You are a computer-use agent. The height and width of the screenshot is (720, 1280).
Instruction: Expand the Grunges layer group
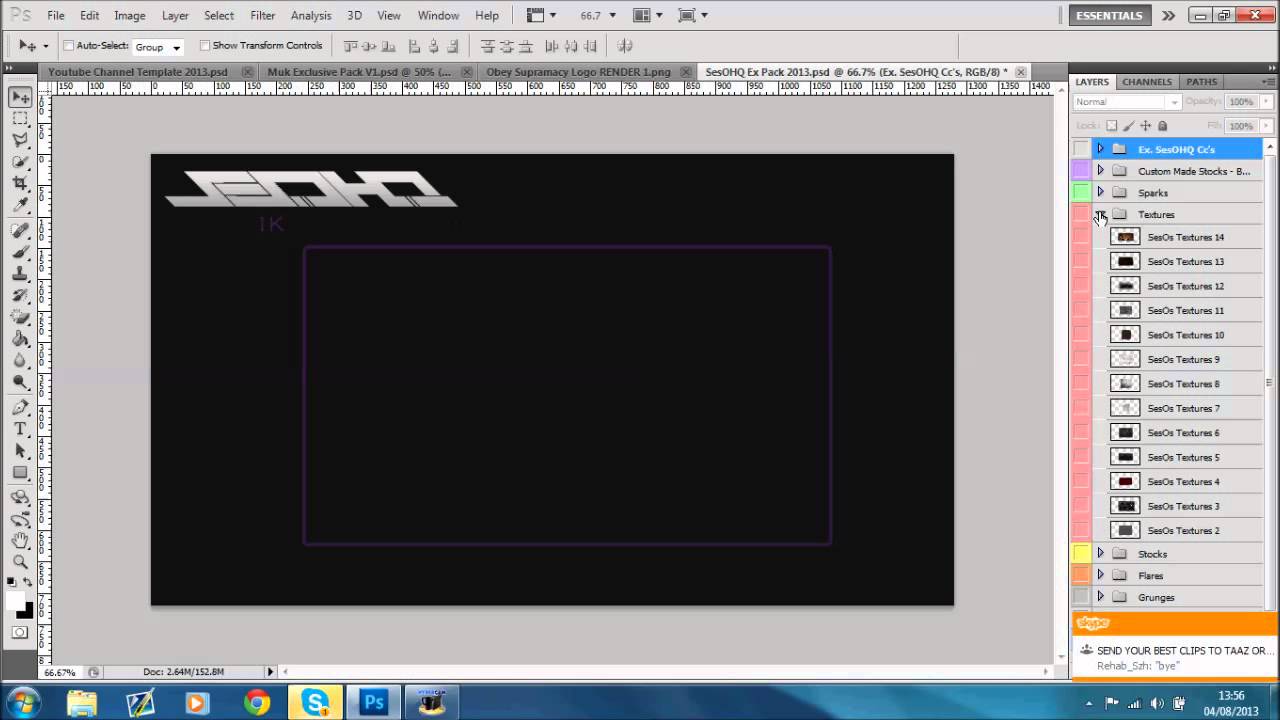(x=1100, y=598)
